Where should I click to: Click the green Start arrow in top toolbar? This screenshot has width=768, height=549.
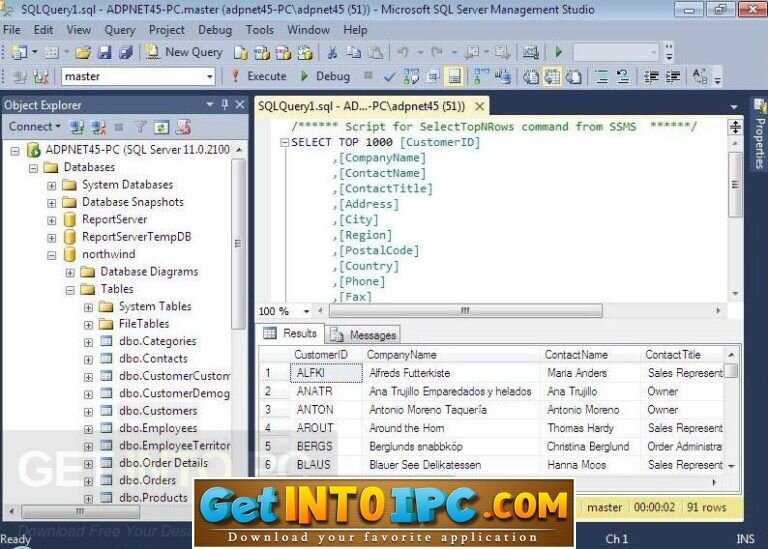tap(559, 52)
